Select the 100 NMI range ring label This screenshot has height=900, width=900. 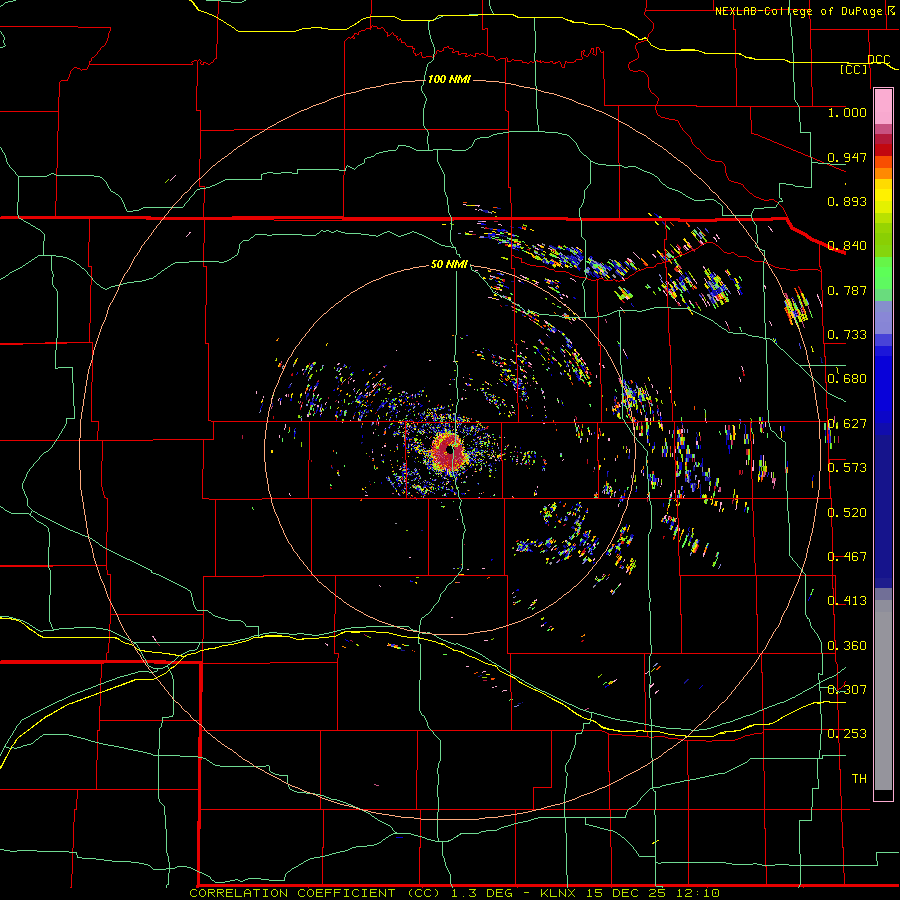[x=449, y=79]
